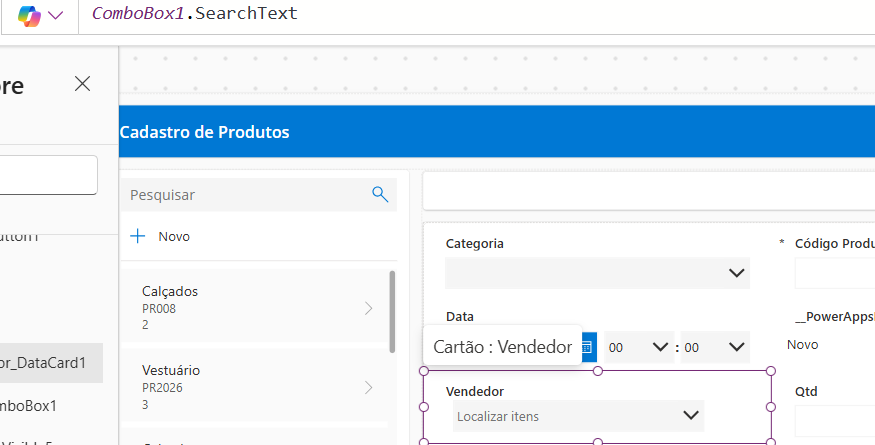Image resolution: width=875 pixels, height=445 pixels.
Task: Click the magnifier search icon
Action: [x=380, y=194]
